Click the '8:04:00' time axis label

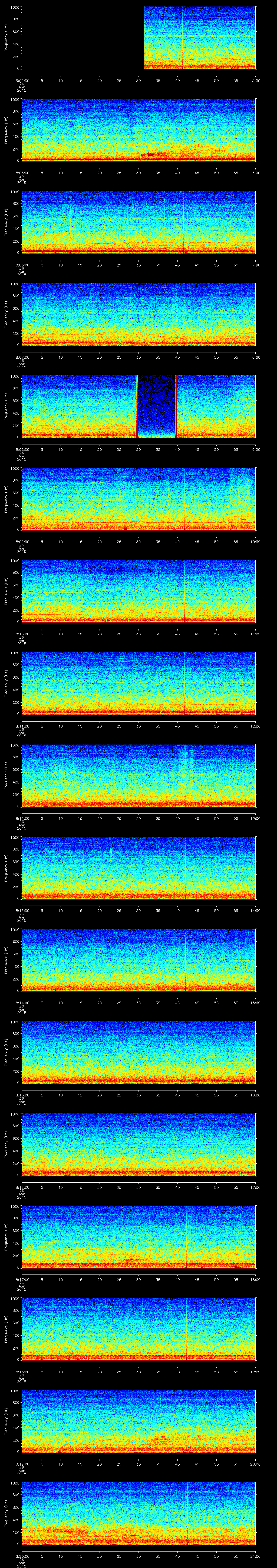(22, 80)
